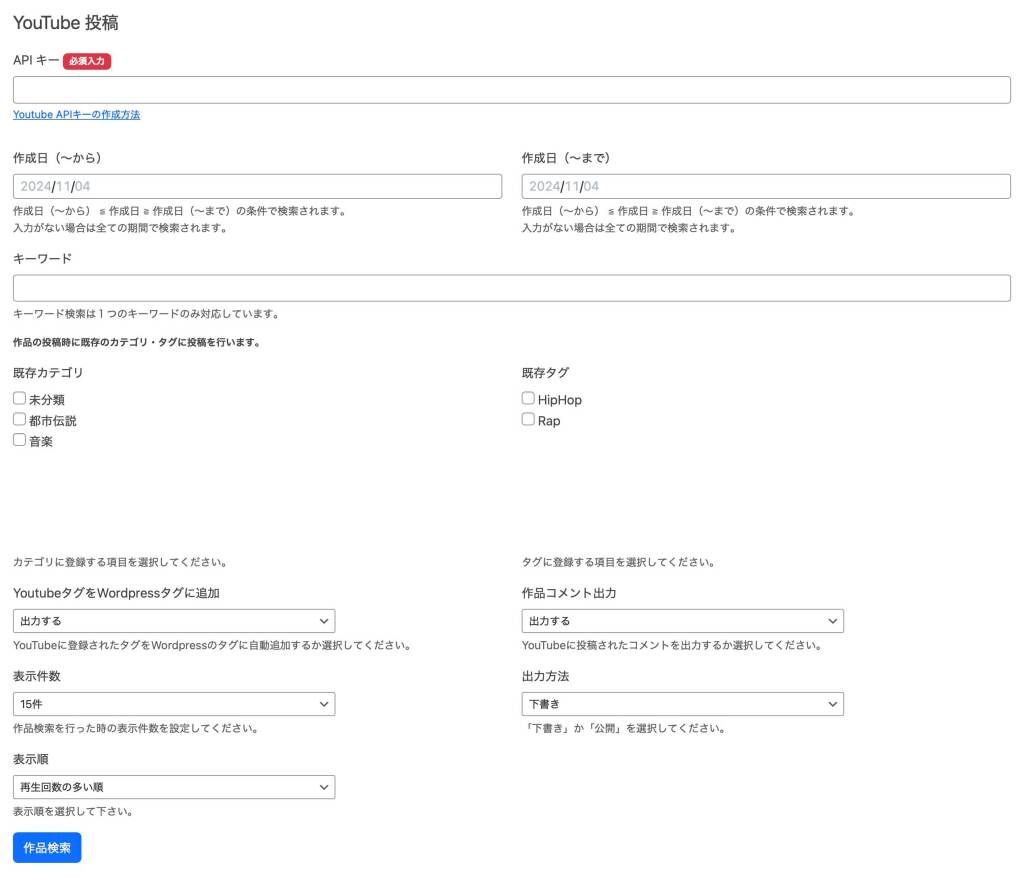Click the 「下書き」か「公開」を選択してください hint
1024x877 pixels.
tap(623, 729)
